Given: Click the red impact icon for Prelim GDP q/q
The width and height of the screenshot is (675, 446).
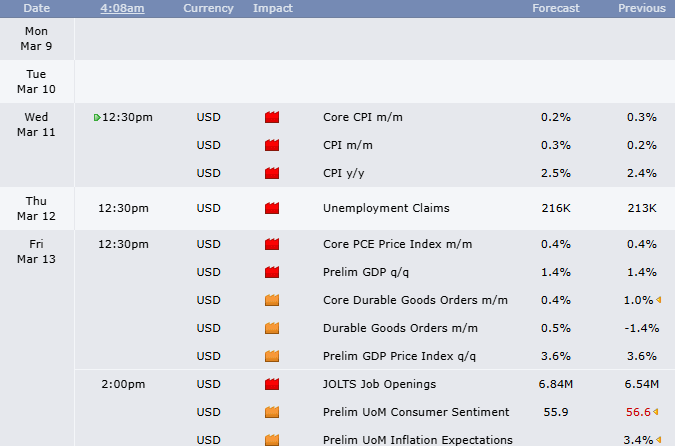Looking at the screenshot, I should tap(272, 272).
